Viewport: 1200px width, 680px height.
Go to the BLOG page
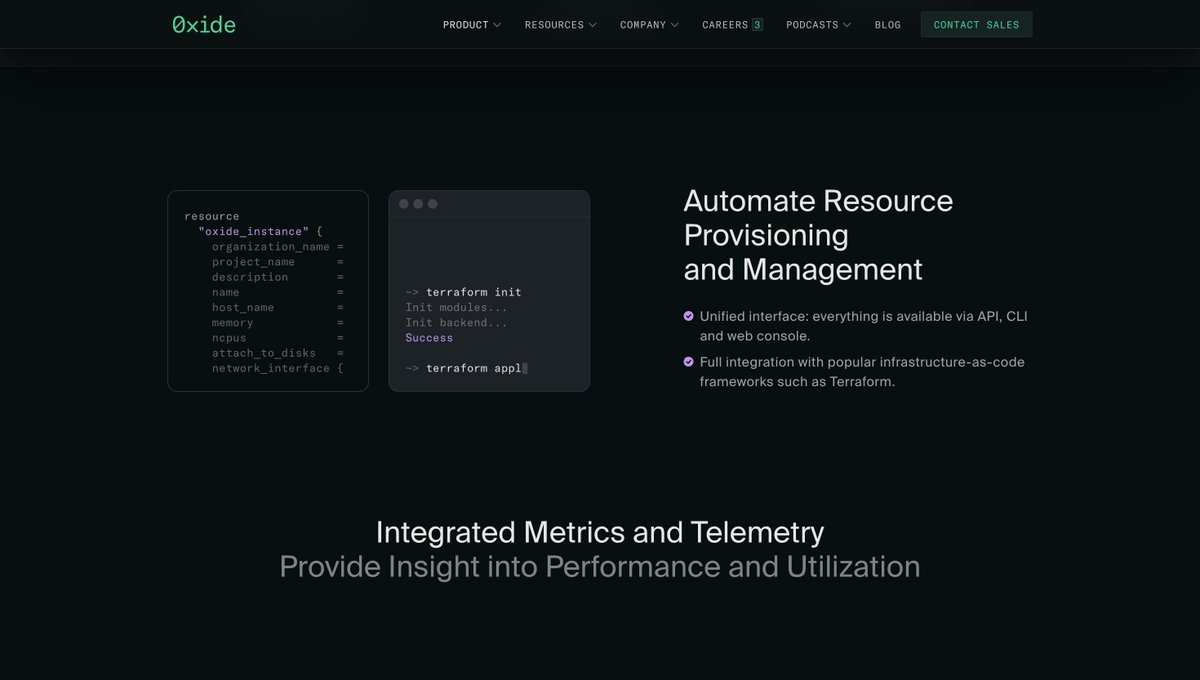[887, 25]
